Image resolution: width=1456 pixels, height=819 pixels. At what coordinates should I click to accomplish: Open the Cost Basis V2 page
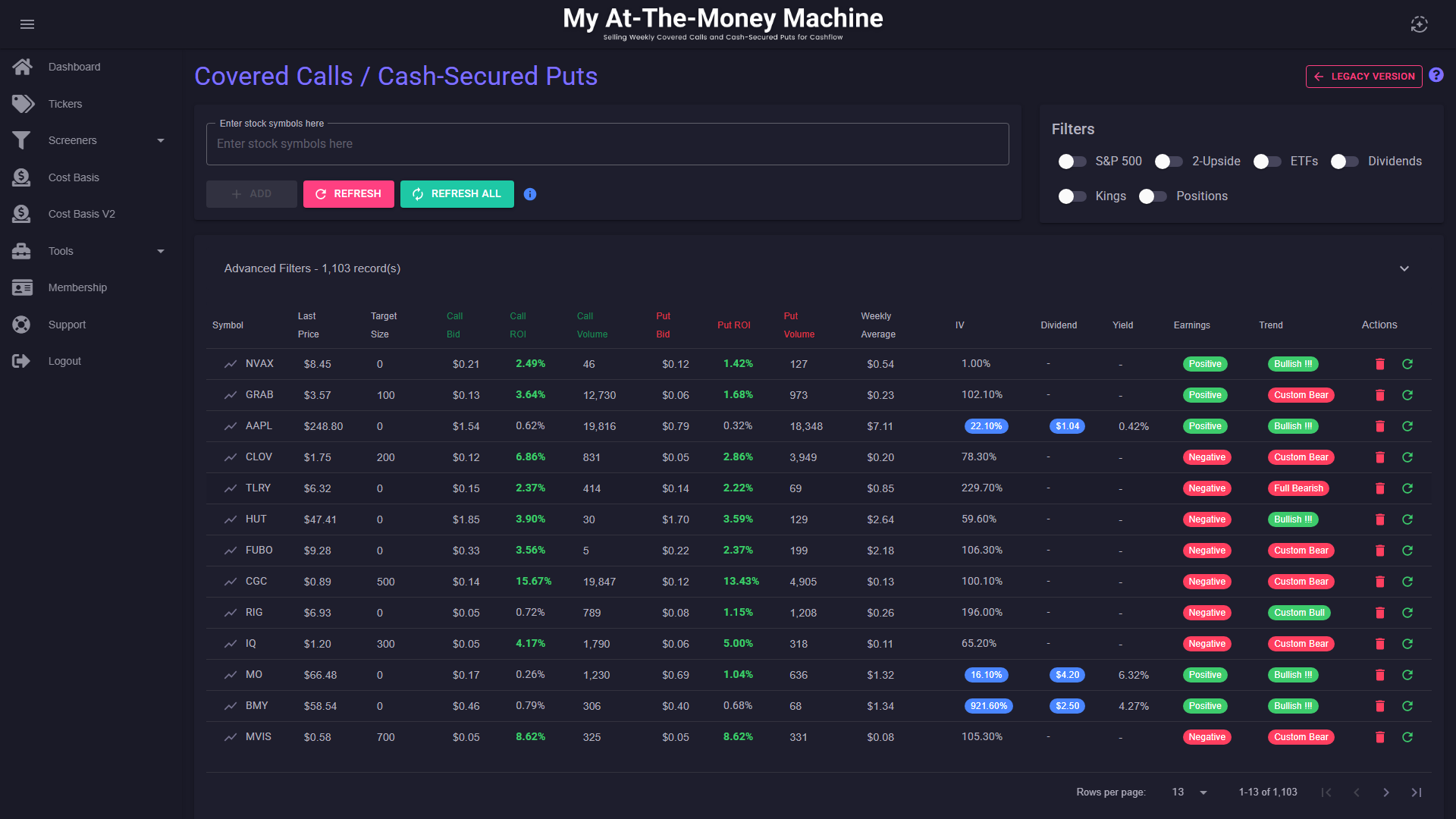click(x=81, y=214)
